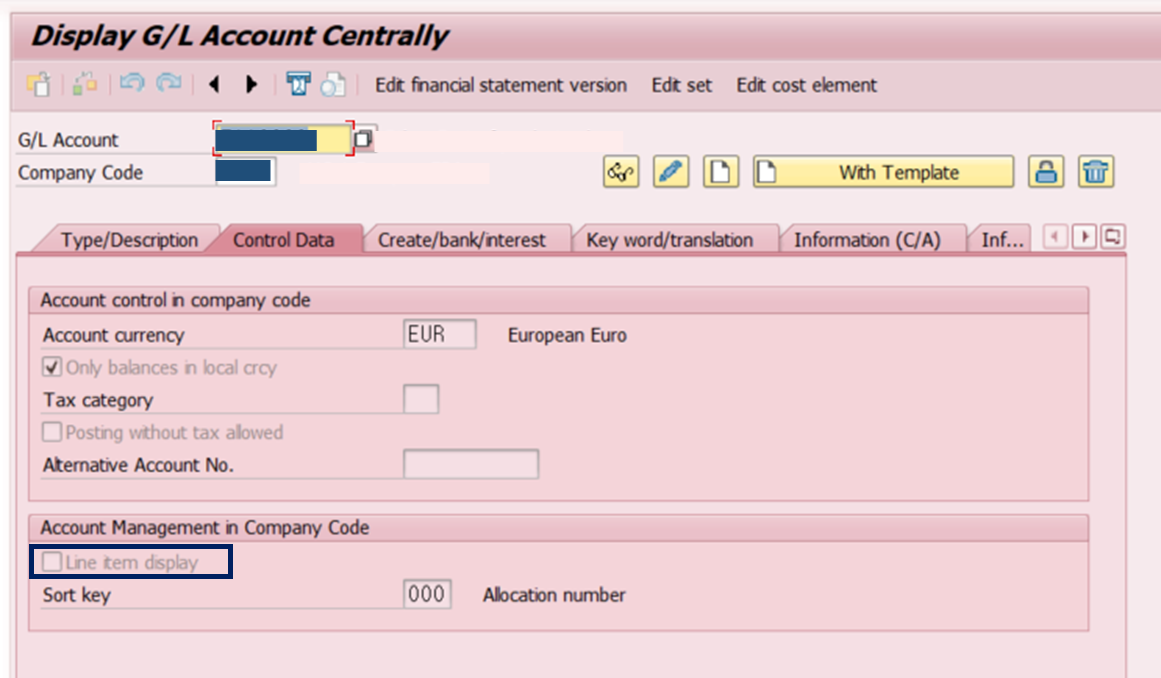
Task: Select the pencil Edit icon
Action: [x=670, y=171]
